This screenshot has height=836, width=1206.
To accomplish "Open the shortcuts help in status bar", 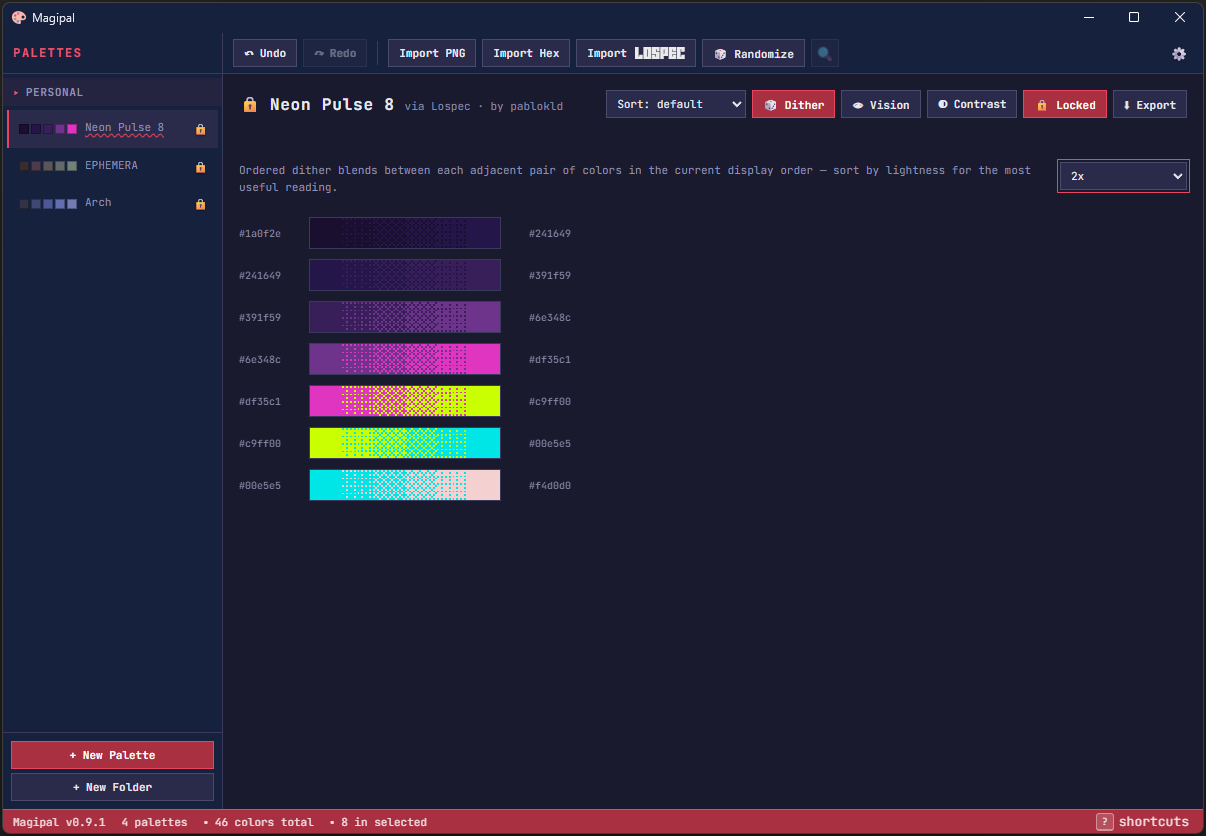I will [1143, 822].
